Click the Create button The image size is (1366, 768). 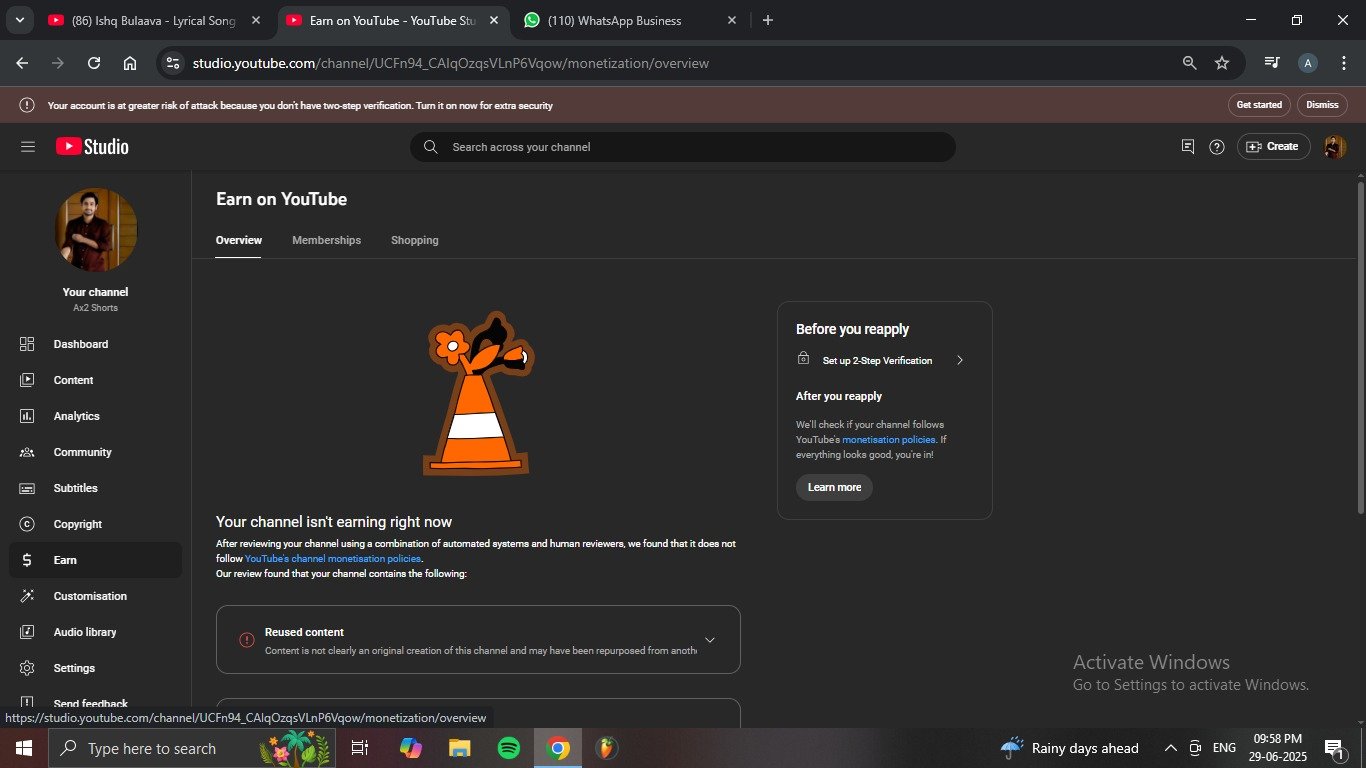tap(1273, 147)
